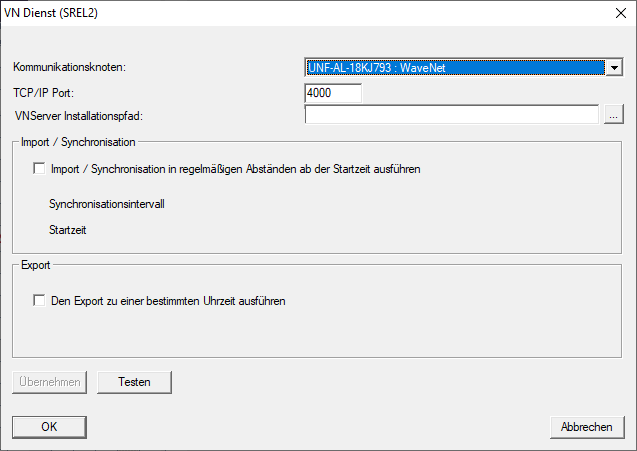Image resolution: width=637 pixels, height=451 pixels.
Task: Browse for installation path with '...' button
Action: [614, 115]
